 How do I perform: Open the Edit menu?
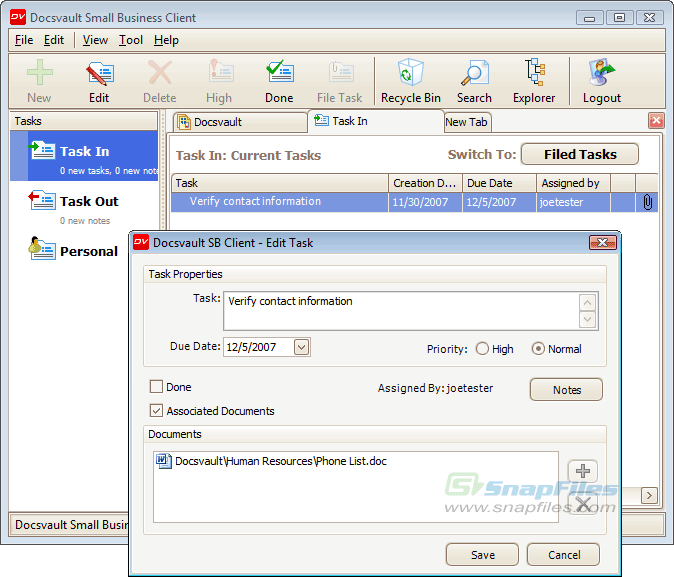point(54,40)
